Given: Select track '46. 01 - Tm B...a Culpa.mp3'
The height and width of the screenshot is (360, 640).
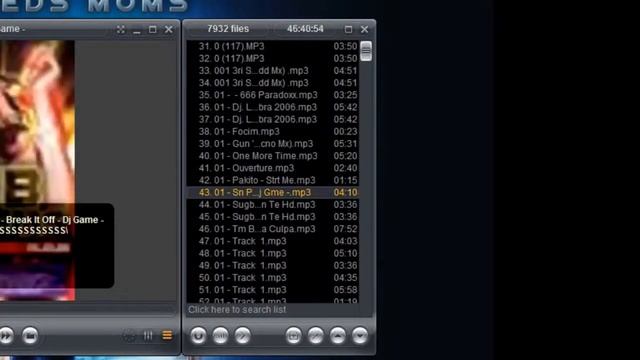Looking at the screenshot, I should coord(273,229).
